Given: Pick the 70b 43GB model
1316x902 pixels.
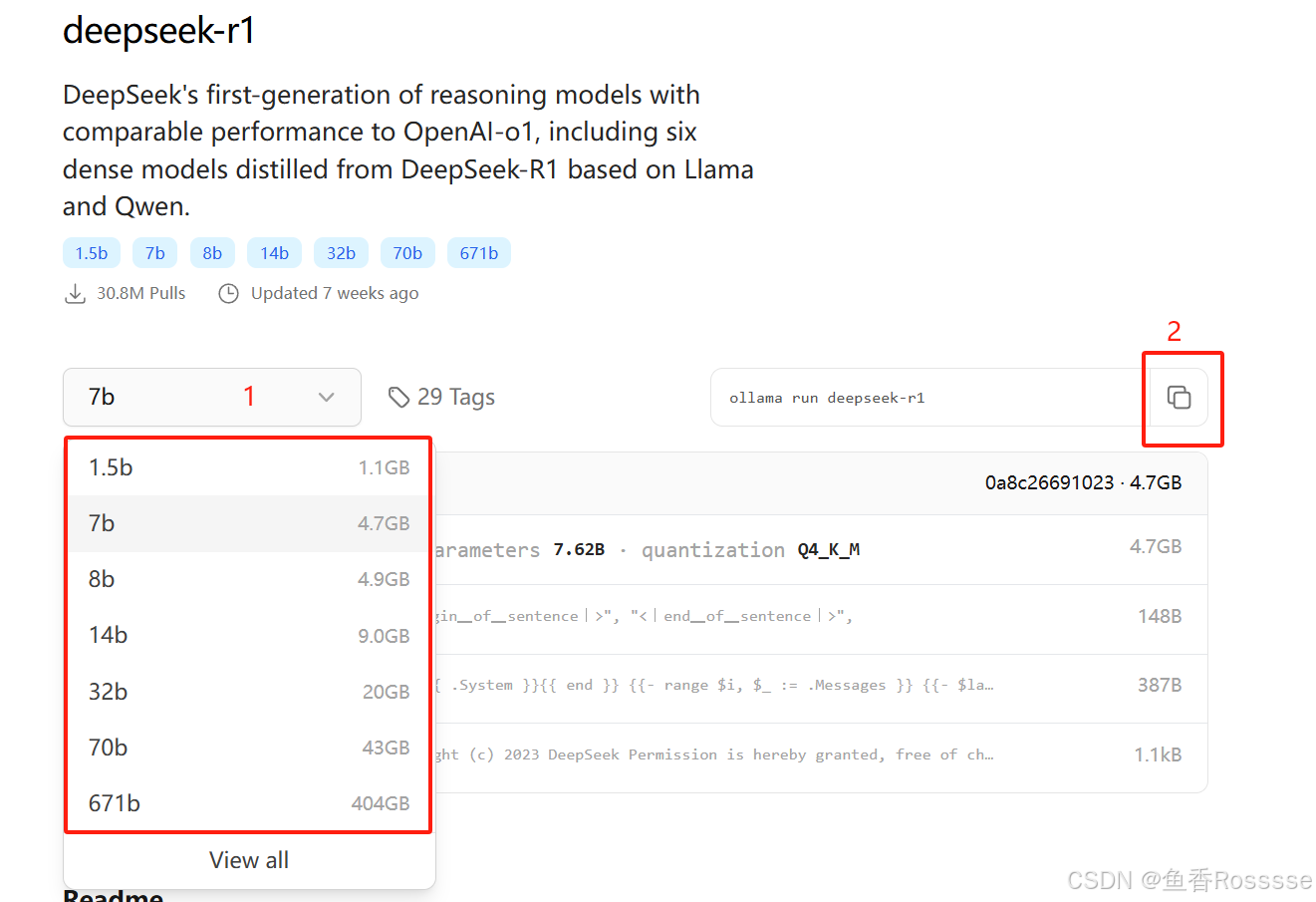Looking at the screenshot, I should click(249, 748).
